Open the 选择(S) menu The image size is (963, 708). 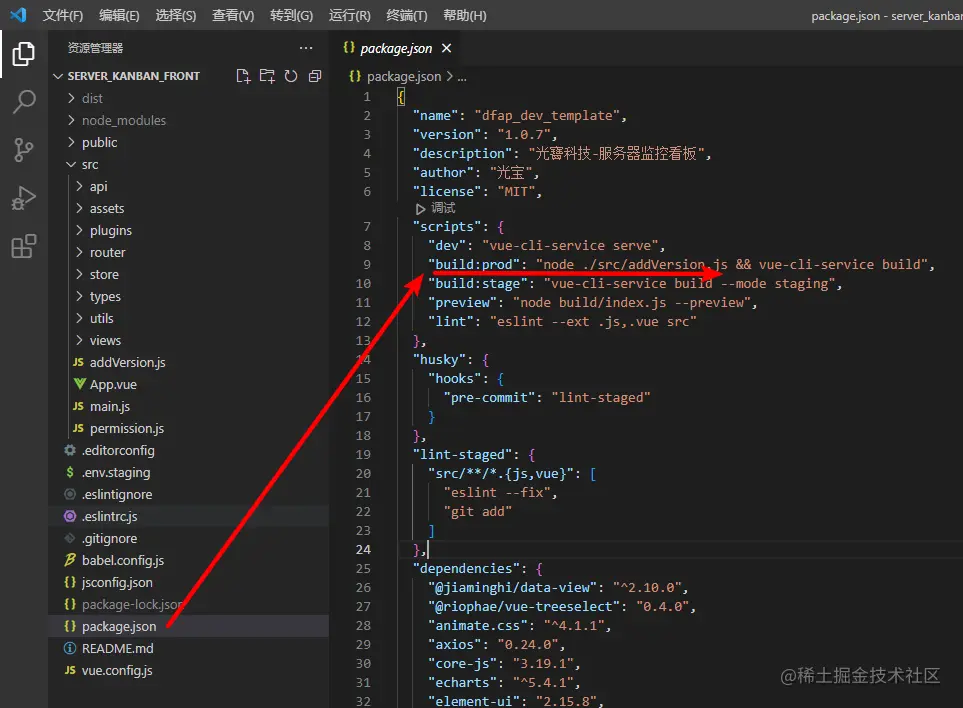[x=176, y=15]
